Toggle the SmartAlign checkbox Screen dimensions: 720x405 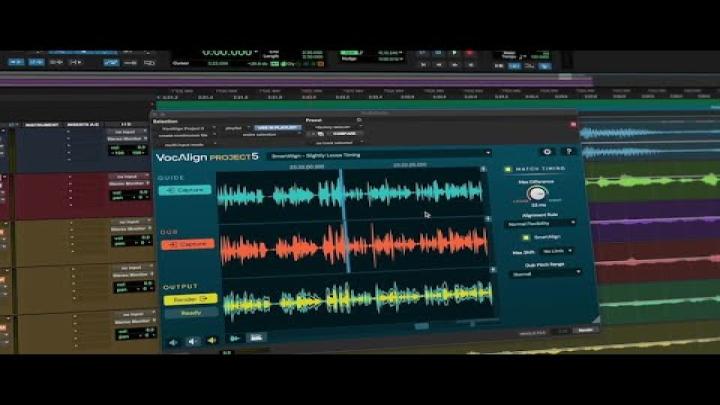pos(526,237)
